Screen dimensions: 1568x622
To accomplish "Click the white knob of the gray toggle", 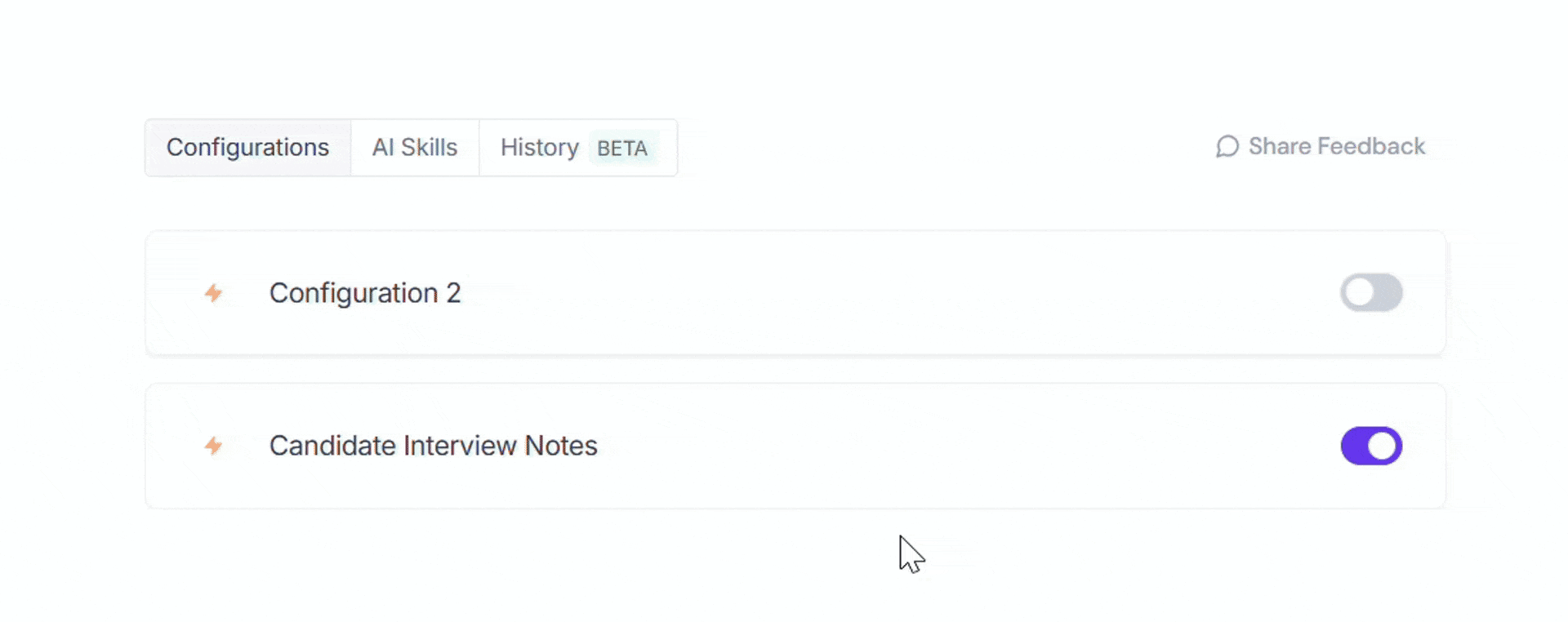I will coord(1360,293).
